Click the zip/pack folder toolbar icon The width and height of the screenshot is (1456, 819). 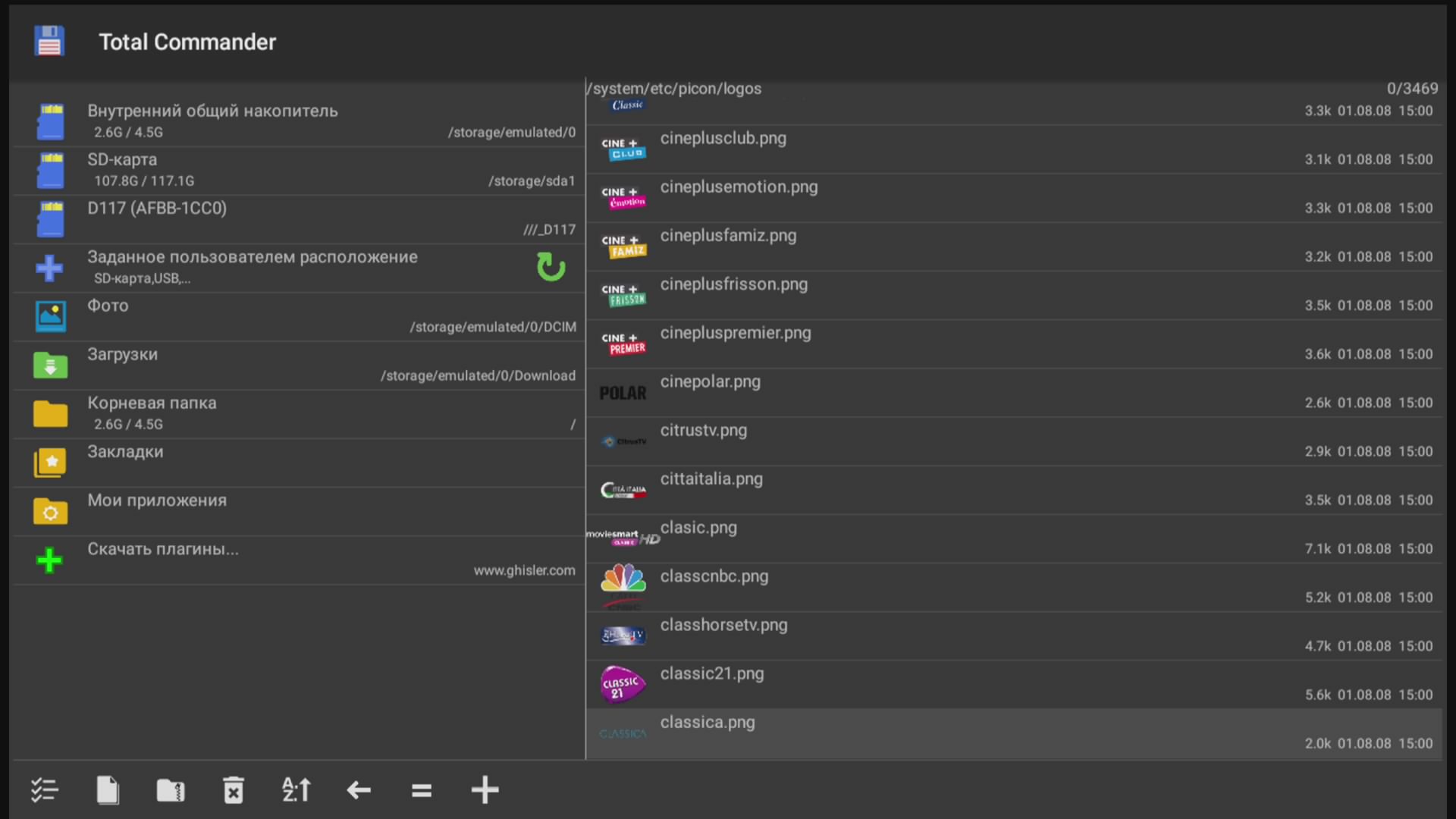(x=171, y=790)
